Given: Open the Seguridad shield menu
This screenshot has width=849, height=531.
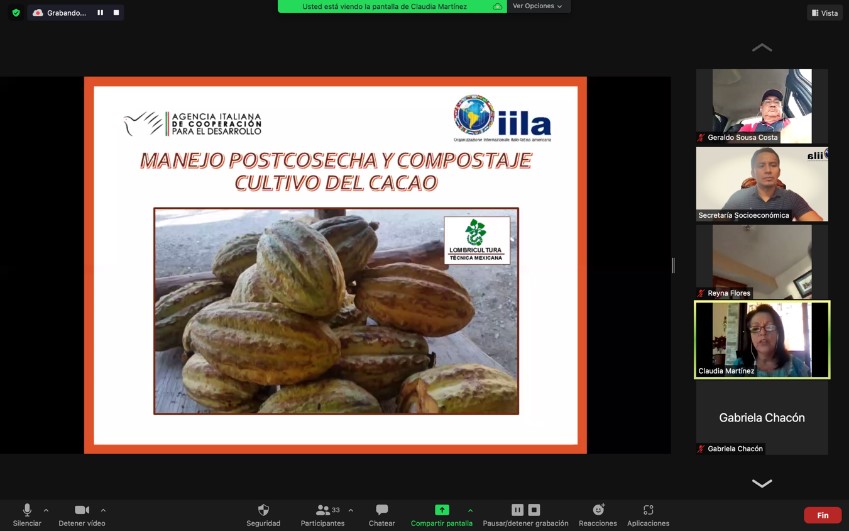Looking at the screenshot, I should pos(263,510).
